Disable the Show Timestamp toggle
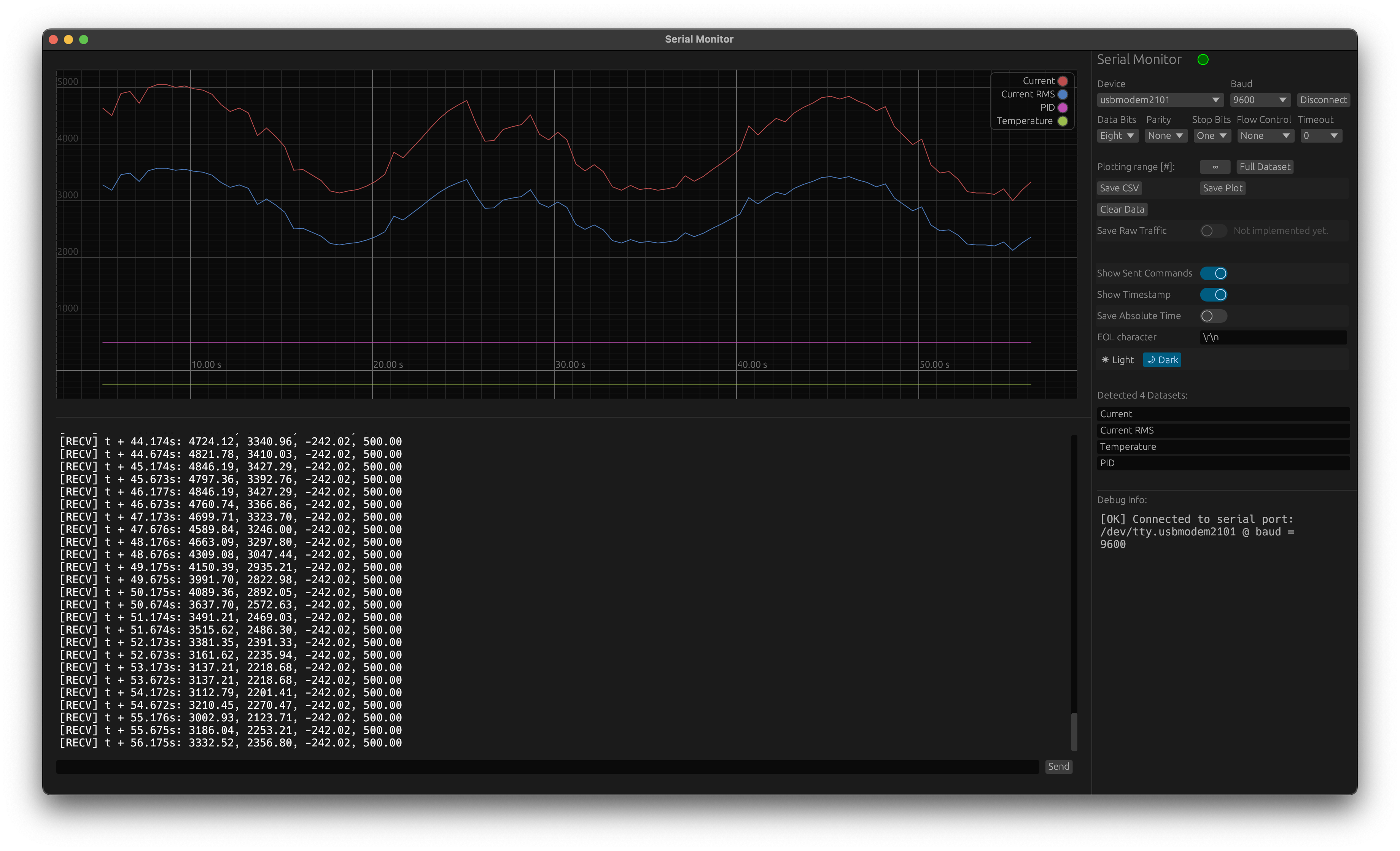The image size is (1400, 851). 1213,295
